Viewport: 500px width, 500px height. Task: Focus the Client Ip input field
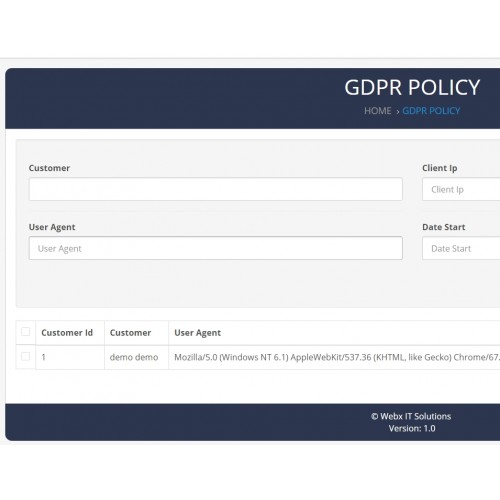461,189
